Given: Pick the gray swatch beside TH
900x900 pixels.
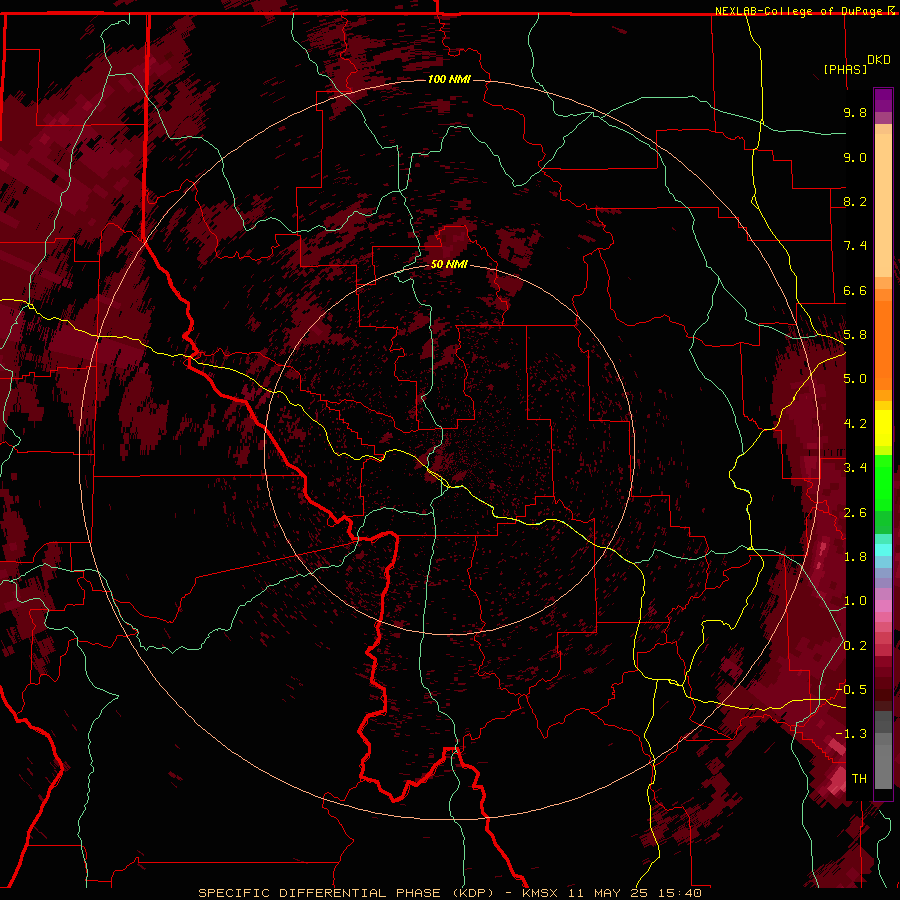Looking at the screenshot, I should (x=883, y=769).
